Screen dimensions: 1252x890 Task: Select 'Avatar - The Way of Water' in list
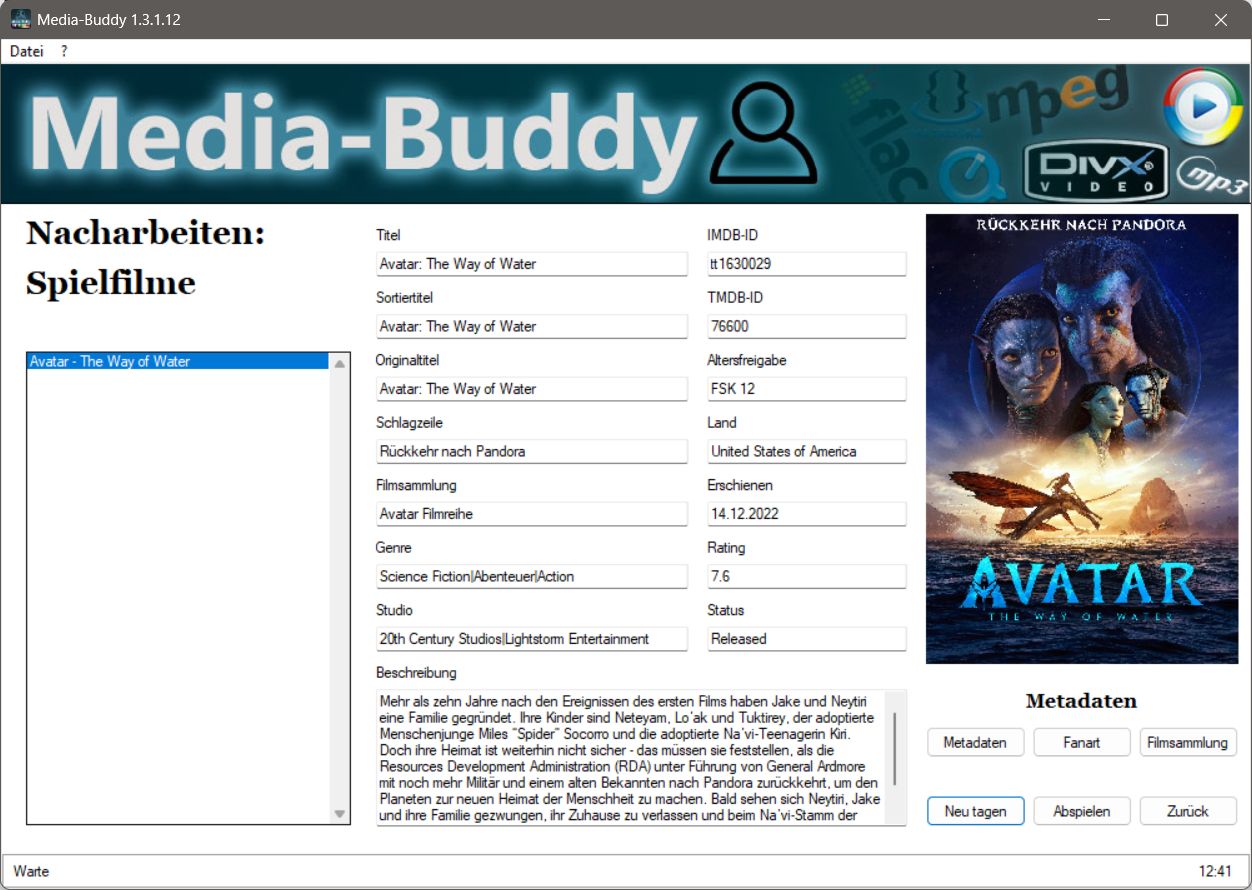[x=178, y=362]
